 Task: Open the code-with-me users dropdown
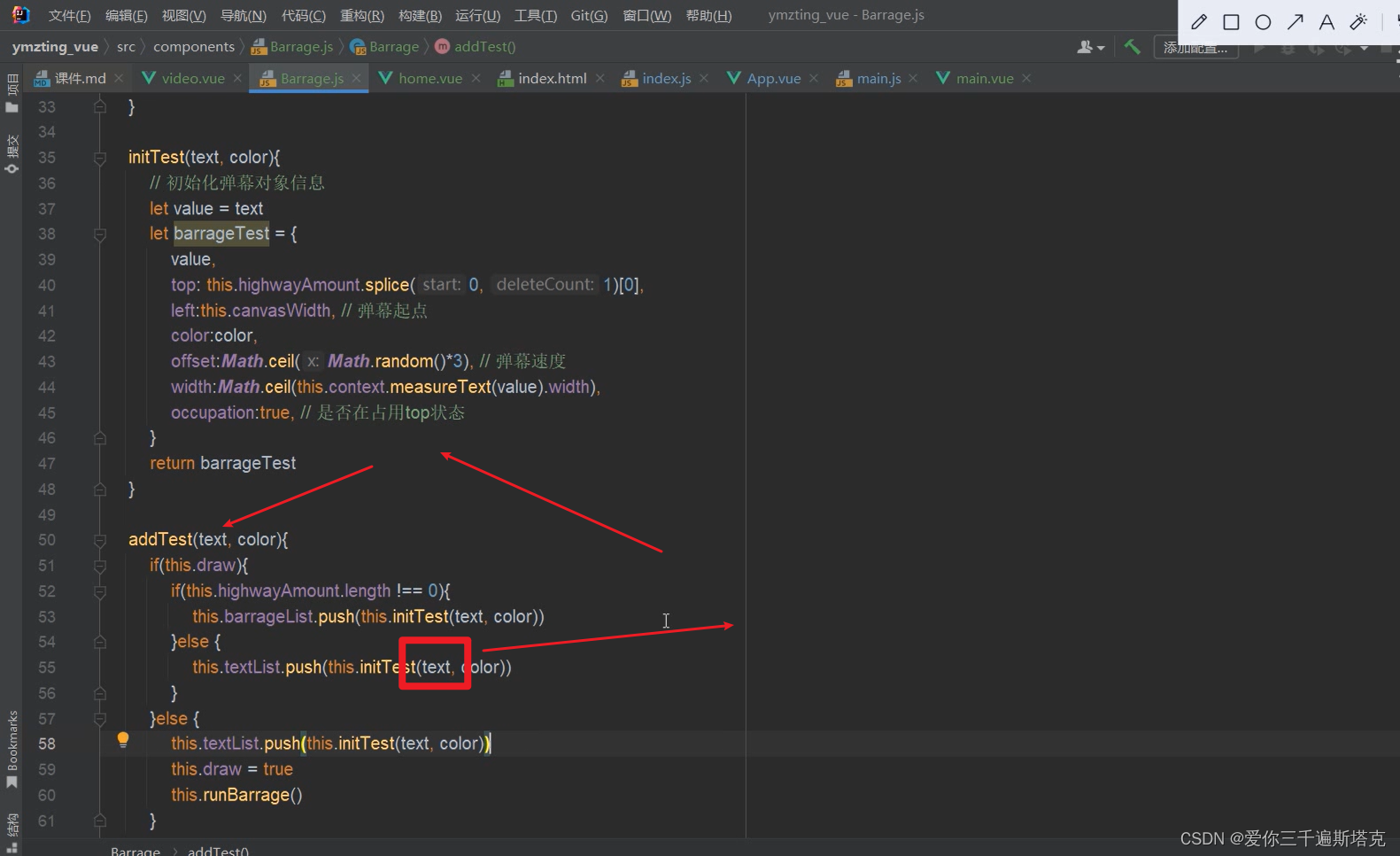1090,47
